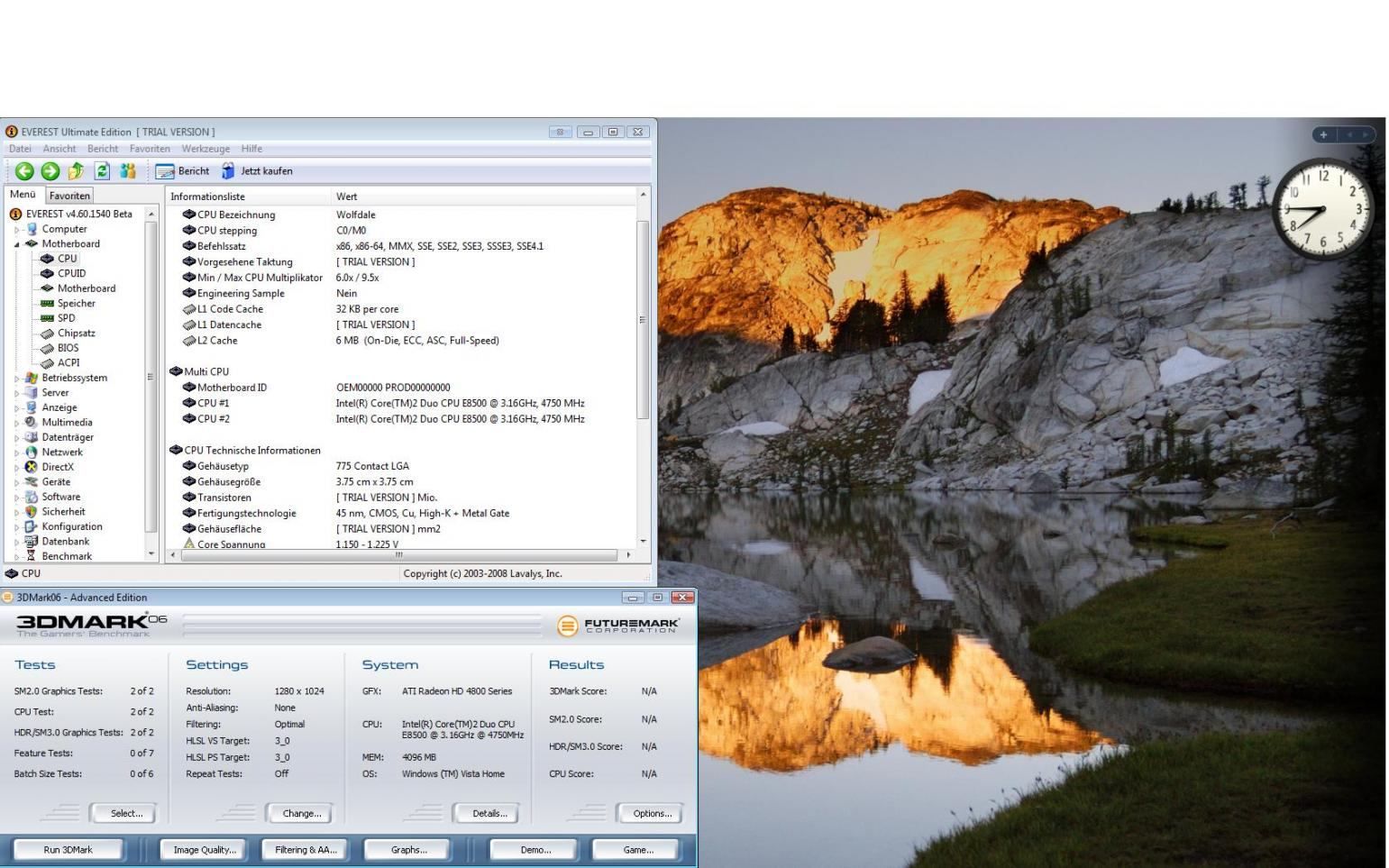The width and height of the screenshot is (1389, 868).
Task: Click the analog clock gadget
Action: 1322,209
